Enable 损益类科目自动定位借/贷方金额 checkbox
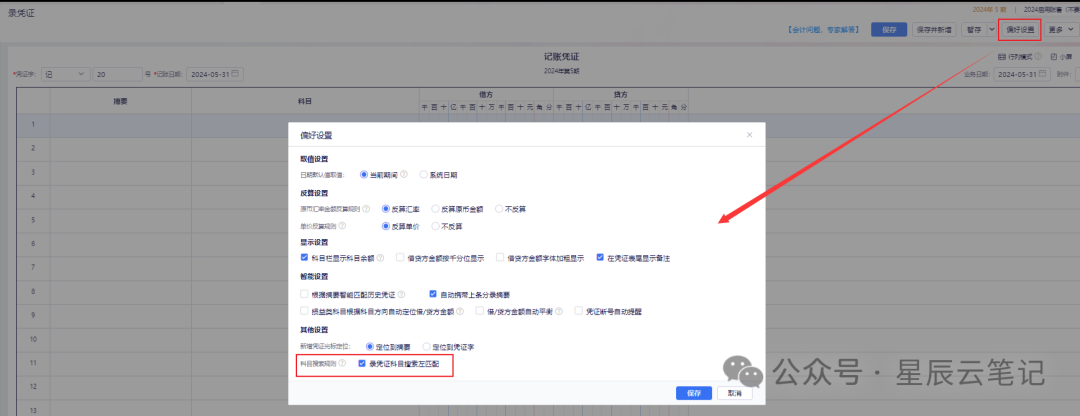This screenshot has height=416, width=1080. [304, 311]
